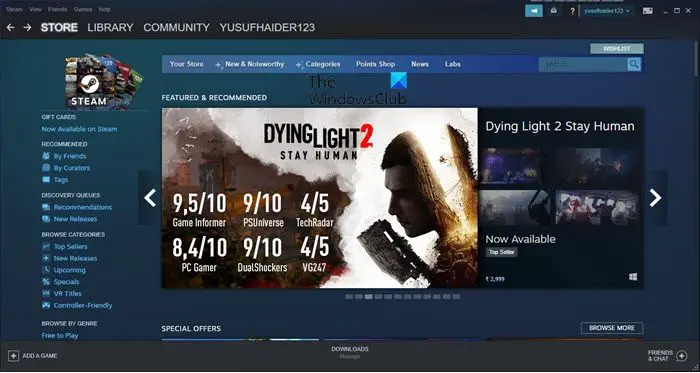This screenshot has width=700, height=373.
Task: Click inside the store search field
Action: 583,64
